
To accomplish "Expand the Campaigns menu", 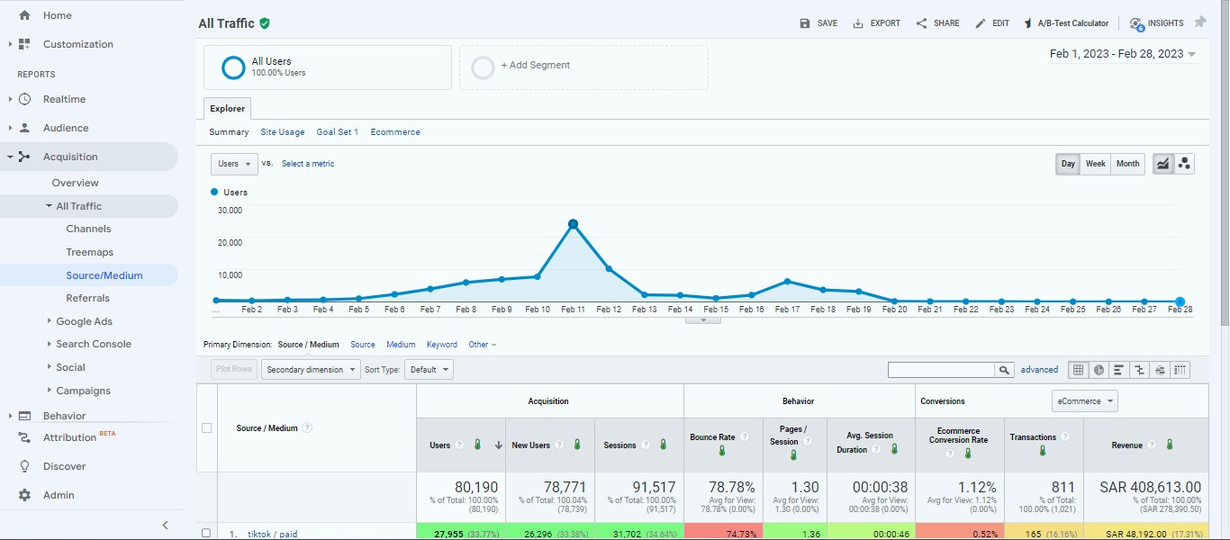I will coord(49,390).
